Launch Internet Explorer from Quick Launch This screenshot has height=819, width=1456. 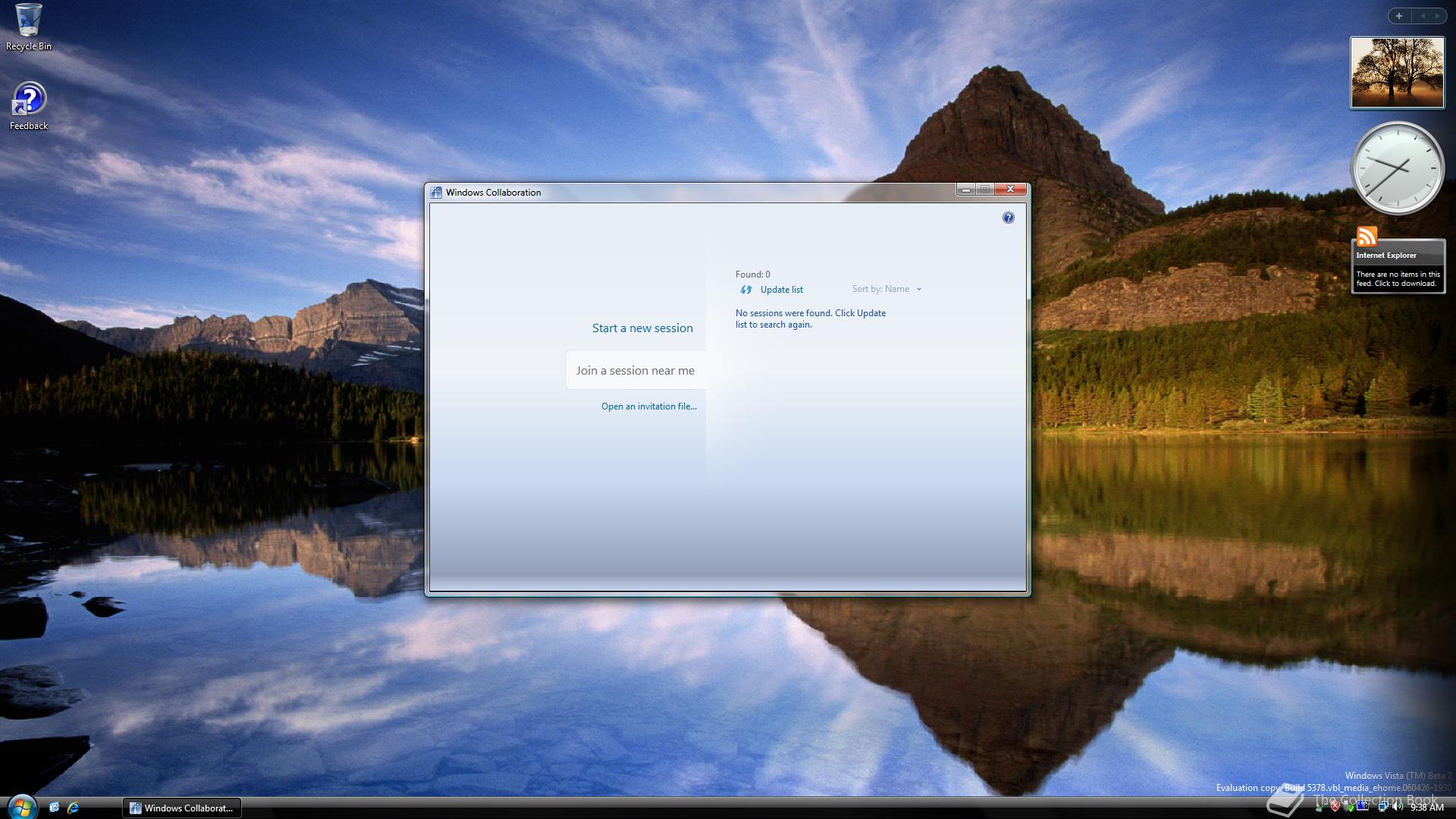tap(73, 808)
